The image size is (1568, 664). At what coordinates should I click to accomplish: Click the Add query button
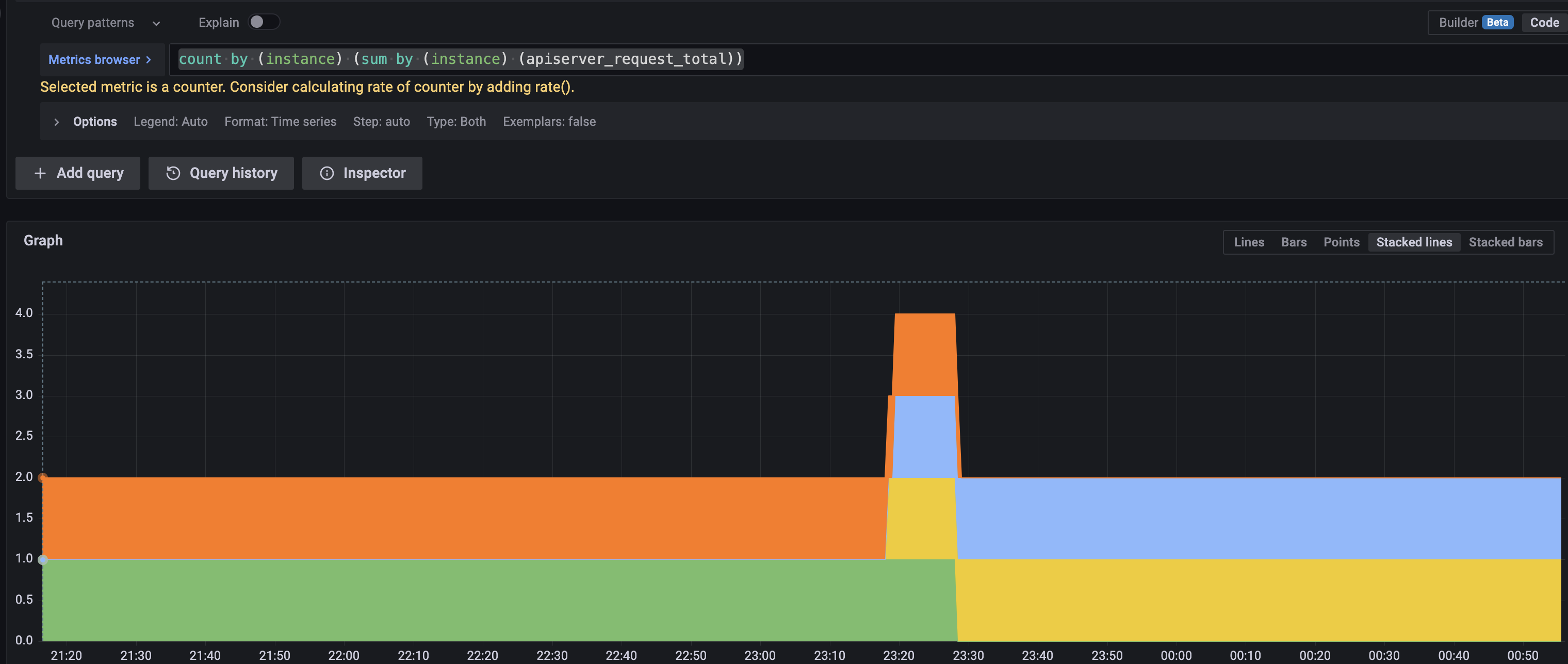click(x=77, y=173)
